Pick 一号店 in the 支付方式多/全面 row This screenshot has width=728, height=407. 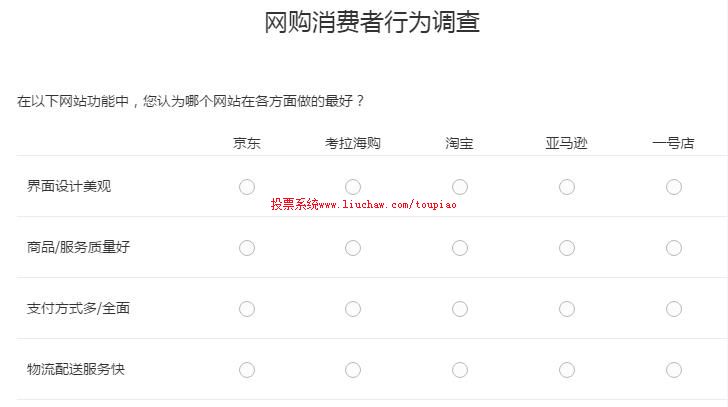(674, 309)
